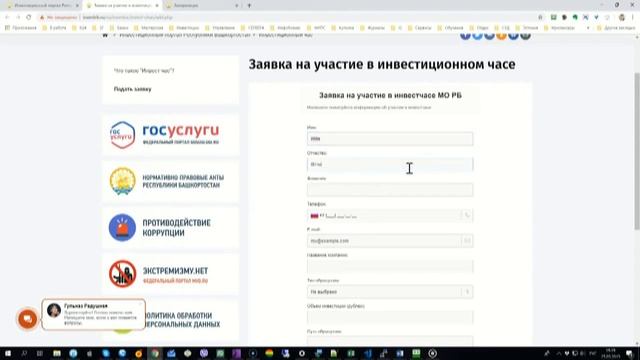Click the breadcrumb home icon
Screen dimensions: 640x360
(105, 36)
